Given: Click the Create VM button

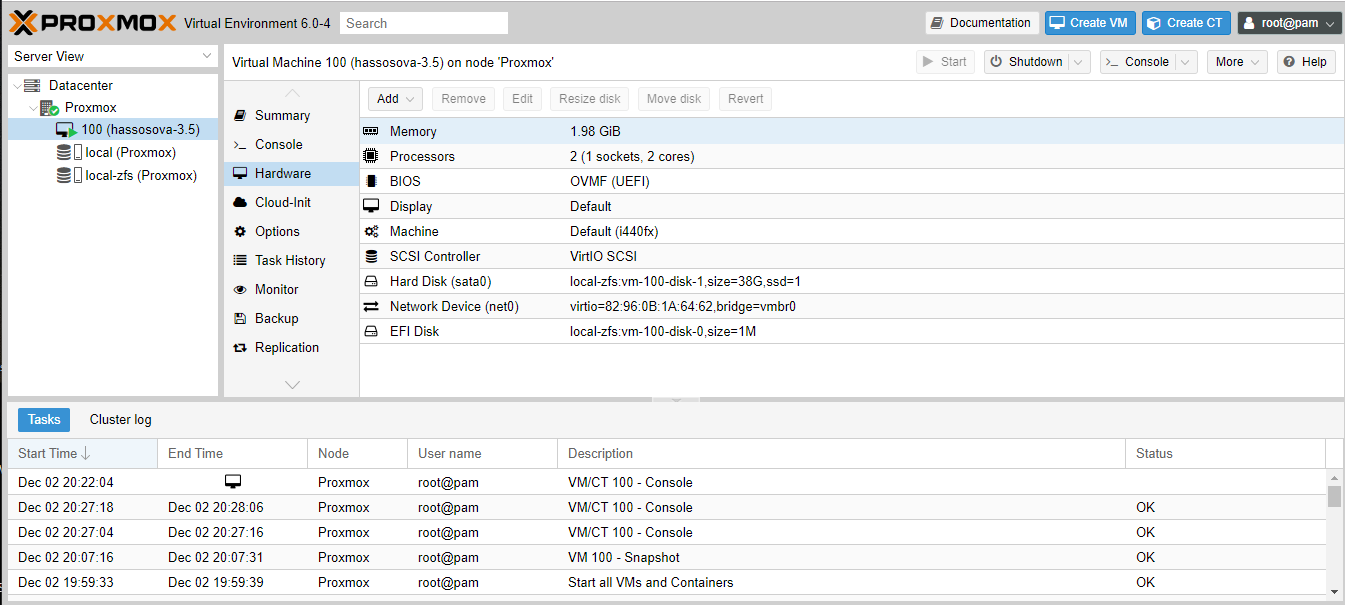Looking at the screenshot, I should (1090, 23).
